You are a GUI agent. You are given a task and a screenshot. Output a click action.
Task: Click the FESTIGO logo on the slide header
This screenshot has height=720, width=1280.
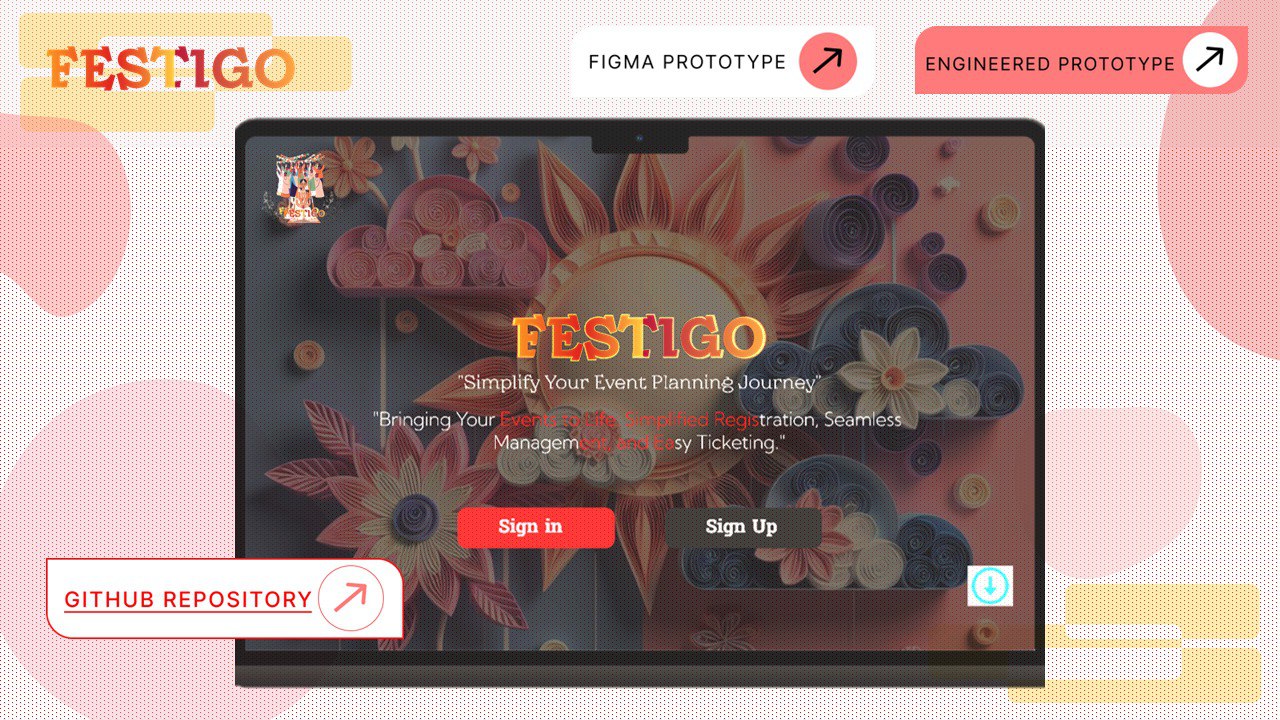point(171,68)
